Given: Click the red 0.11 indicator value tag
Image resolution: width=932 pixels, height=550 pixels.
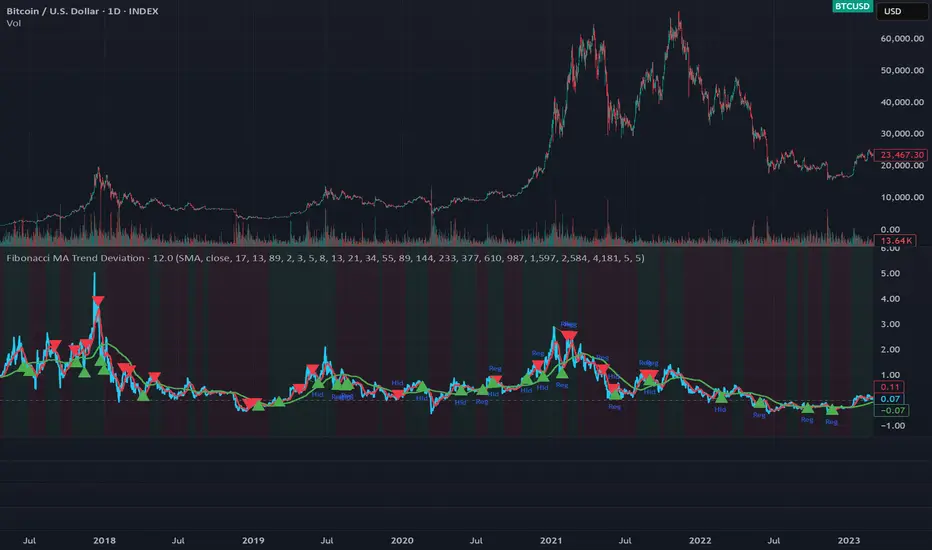Looking at the screenshot, I should click(889, 387).
